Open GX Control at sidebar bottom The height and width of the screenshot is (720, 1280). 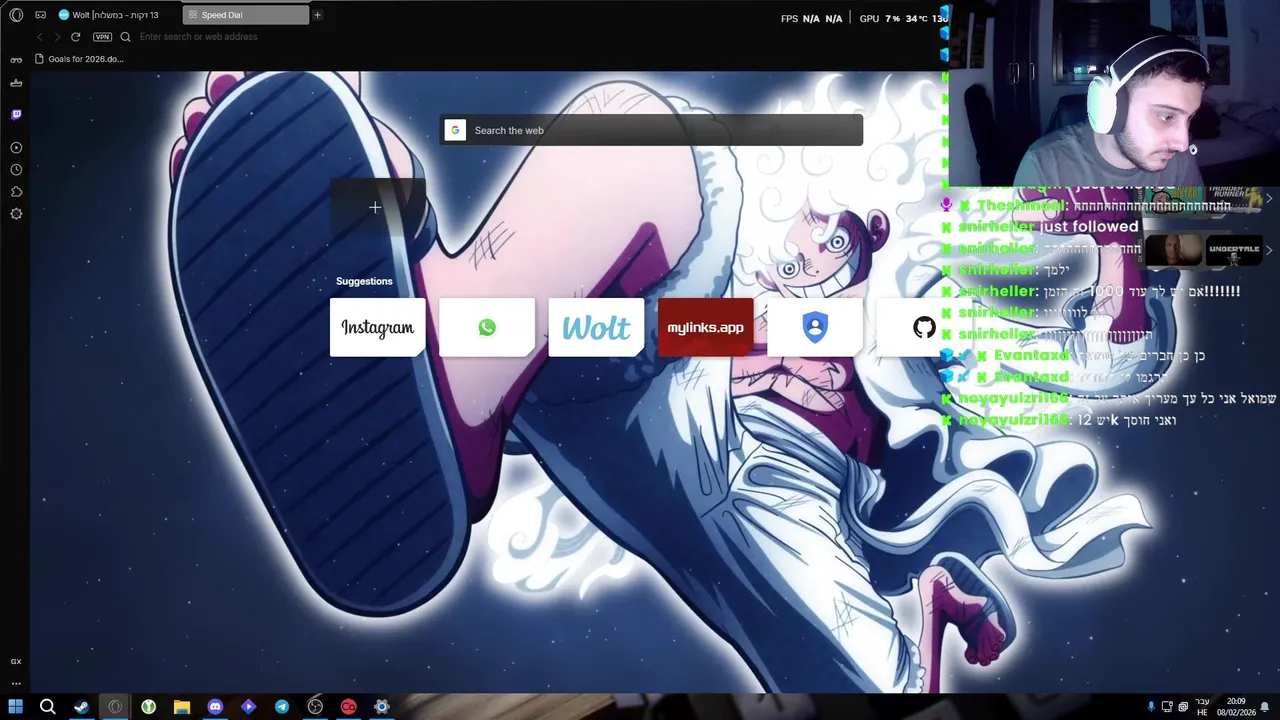pyautogui.click(x=16, y=662)
